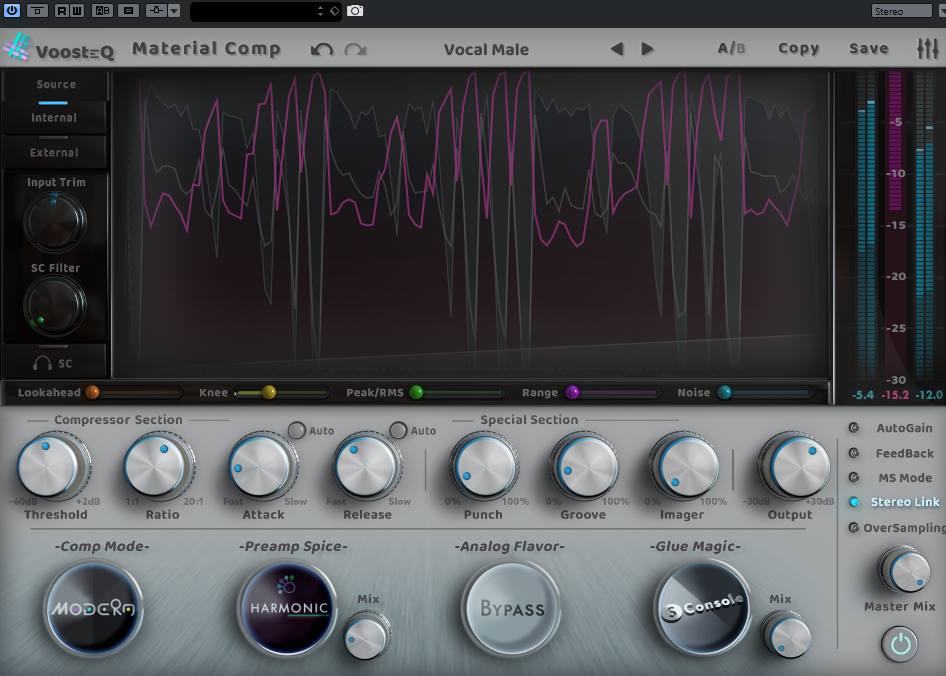Open the Vocal Male preset menu
Viewport: 946px width, 676px height.
click(486, 49)
